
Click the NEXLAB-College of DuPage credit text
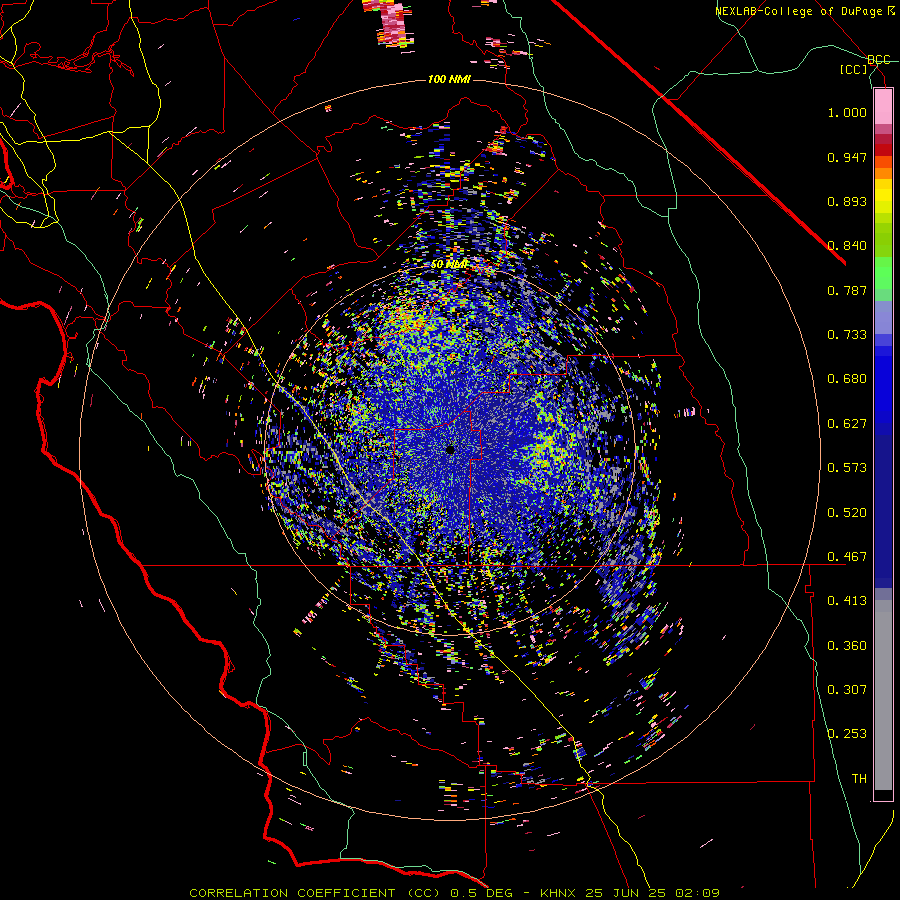pos(803,11)
